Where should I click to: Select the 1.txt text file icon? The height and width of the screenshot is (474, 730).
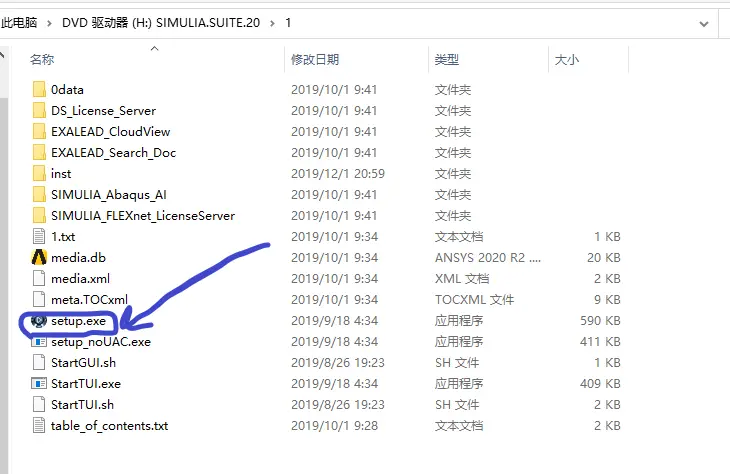pos(39,237)
